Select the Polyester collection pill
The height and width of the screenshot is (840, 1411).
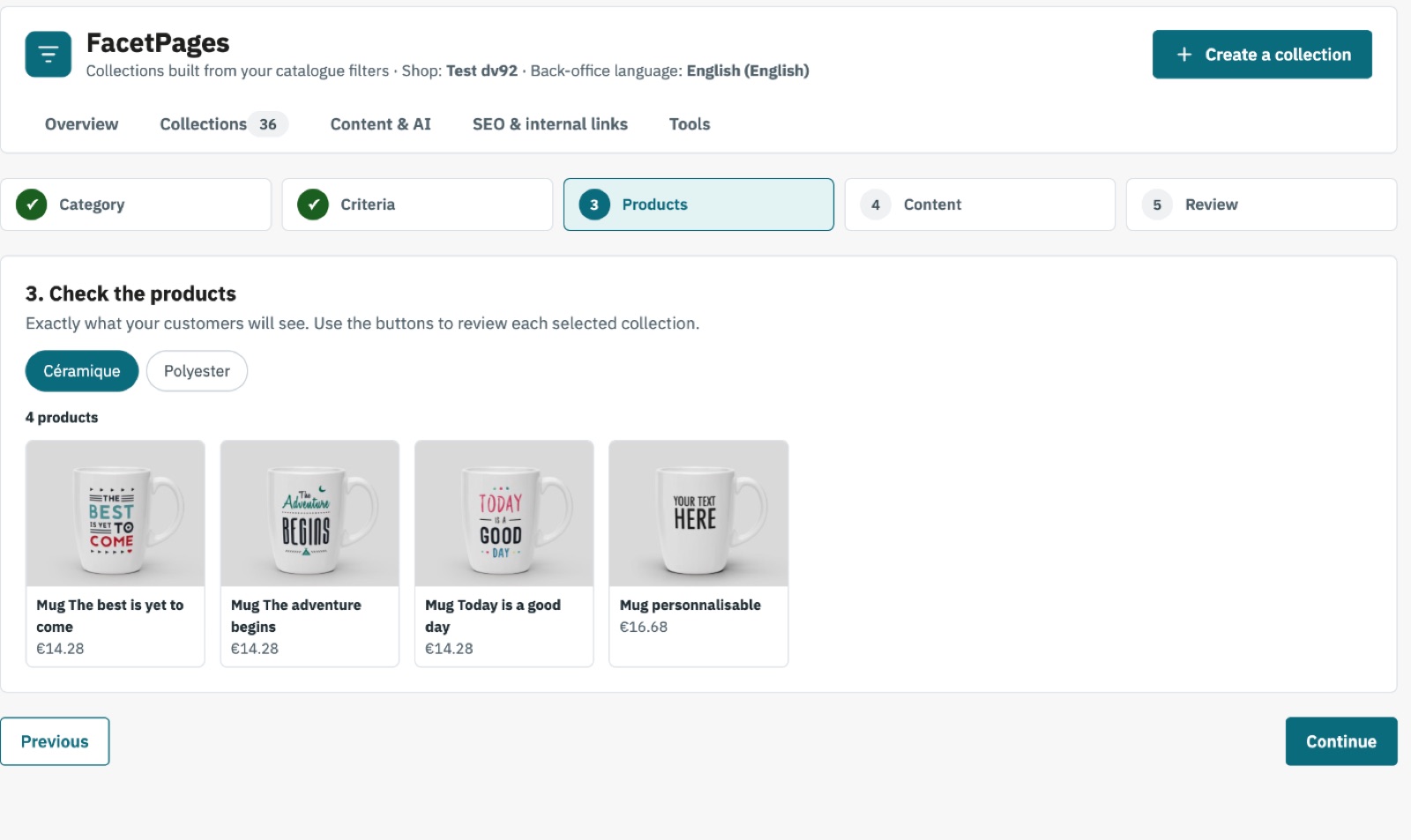point(197,371)
